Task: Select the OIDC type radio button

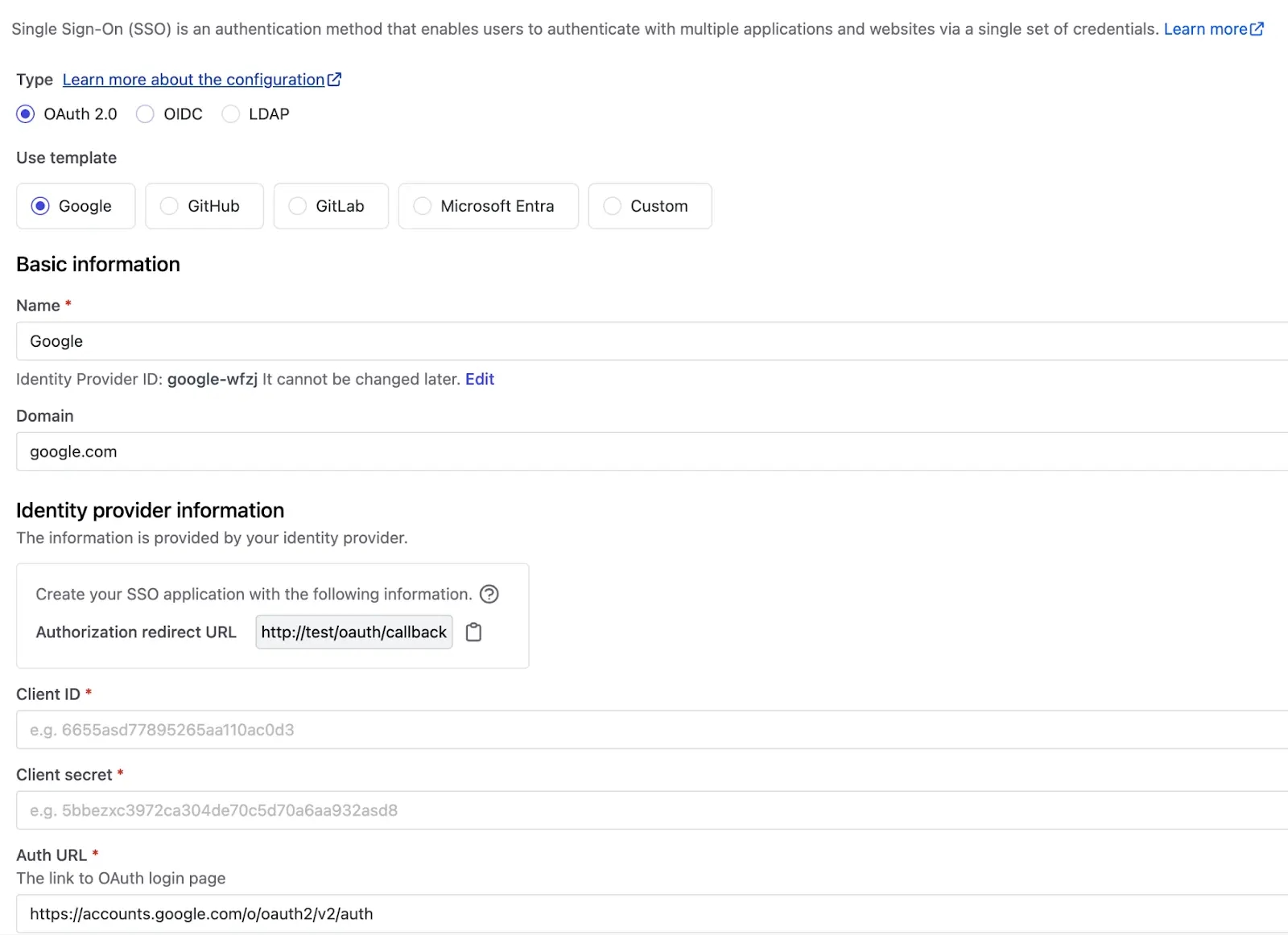Action: 145,114
